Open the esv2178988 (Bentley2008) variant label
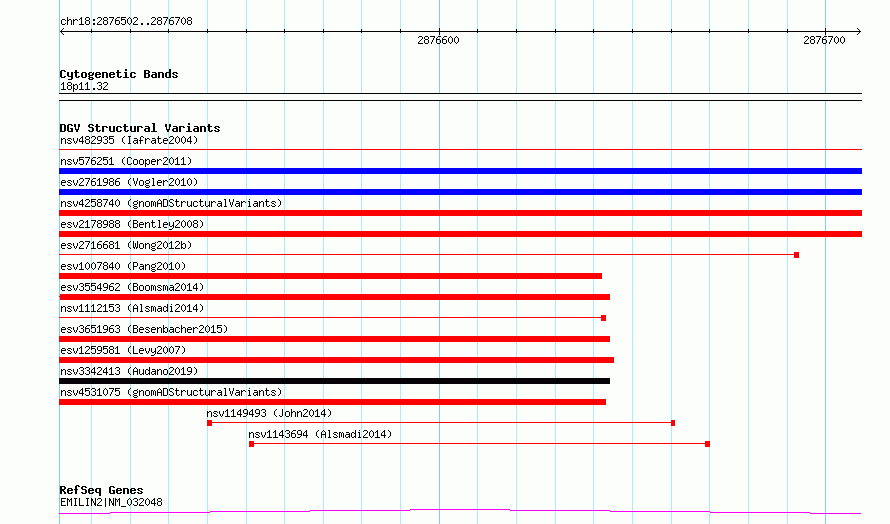 tap(132, 224)
